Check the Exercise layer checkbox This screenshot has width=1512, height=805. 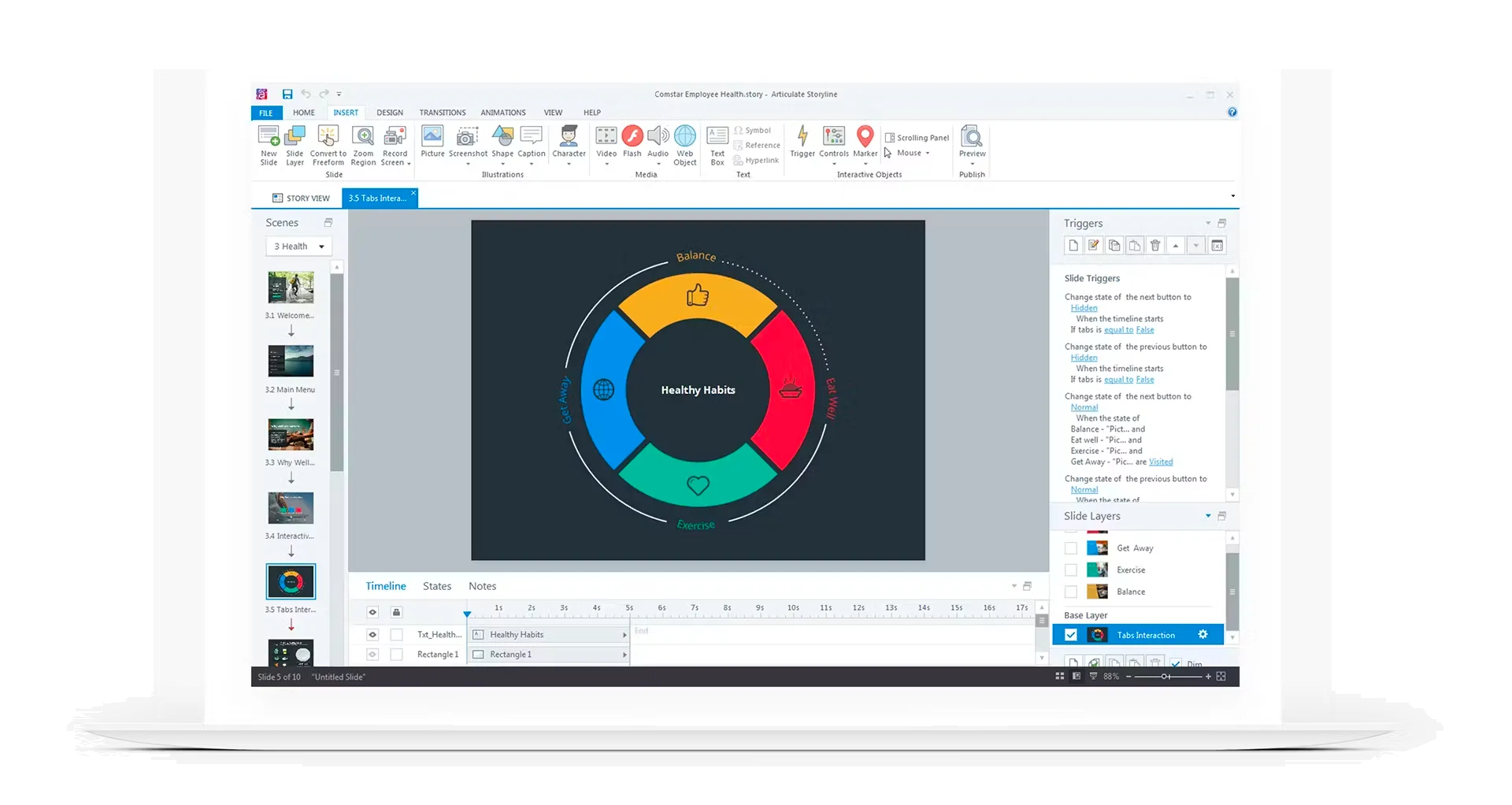pos(1071,569)
